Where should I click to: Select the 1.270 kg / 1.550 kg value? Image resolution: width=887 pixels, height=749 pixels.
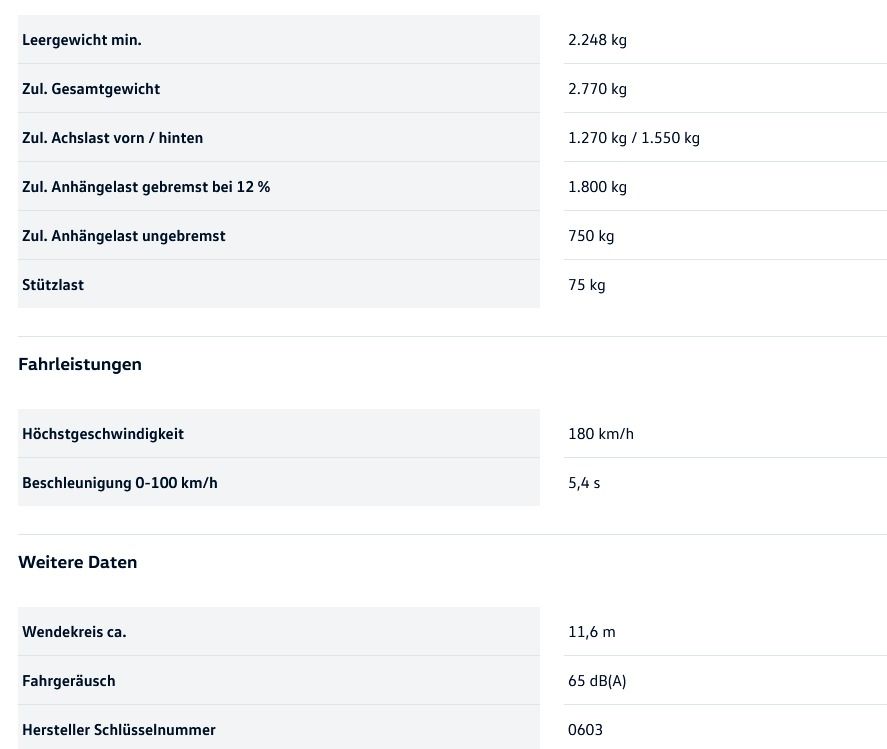(633, 138)
